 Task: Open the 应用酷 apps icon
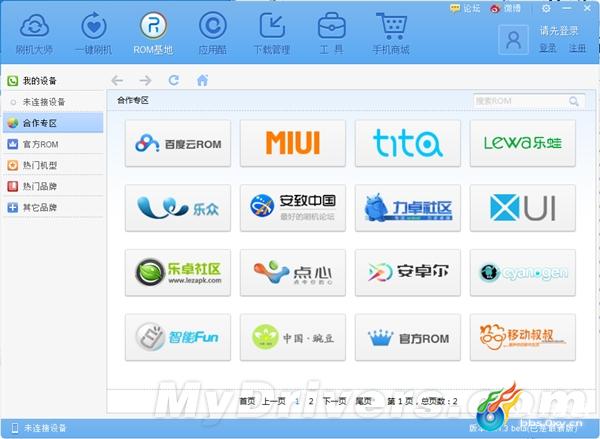[213, 26]
